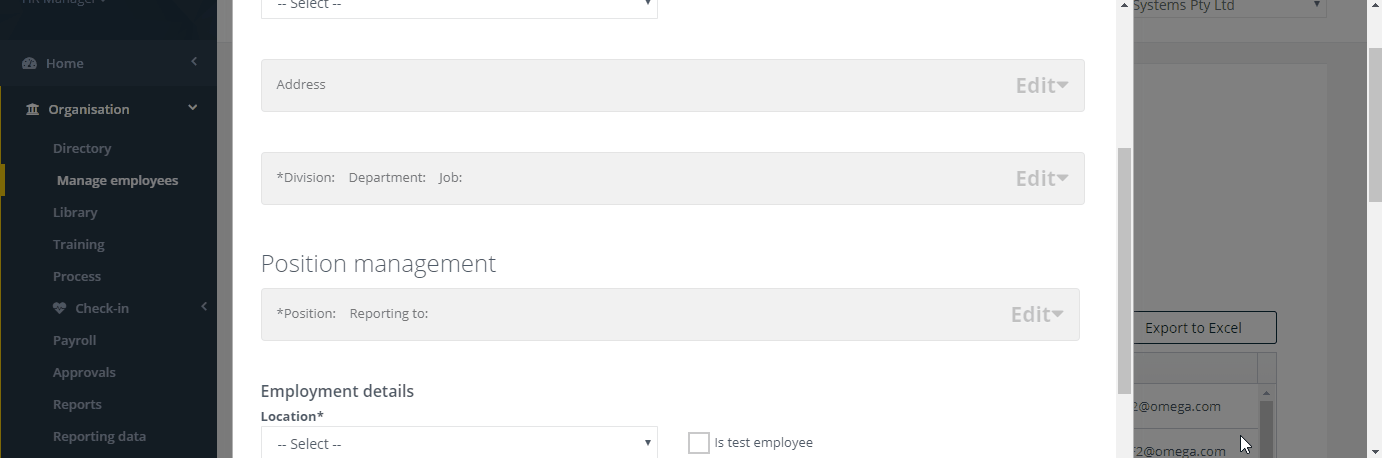Screen dimensions: 1382x458
Task: Select Manage employees menu item
Action: pyautogui.click(x=117, y=180)
